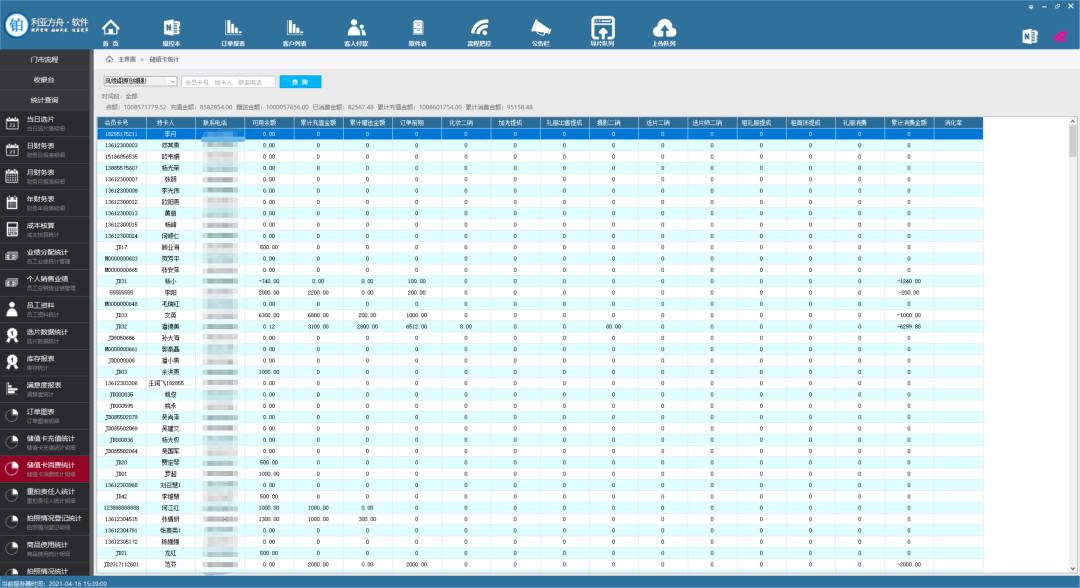Click the pink signal icon at top right
The image size is (1080, 588).
click(1061, 36)
